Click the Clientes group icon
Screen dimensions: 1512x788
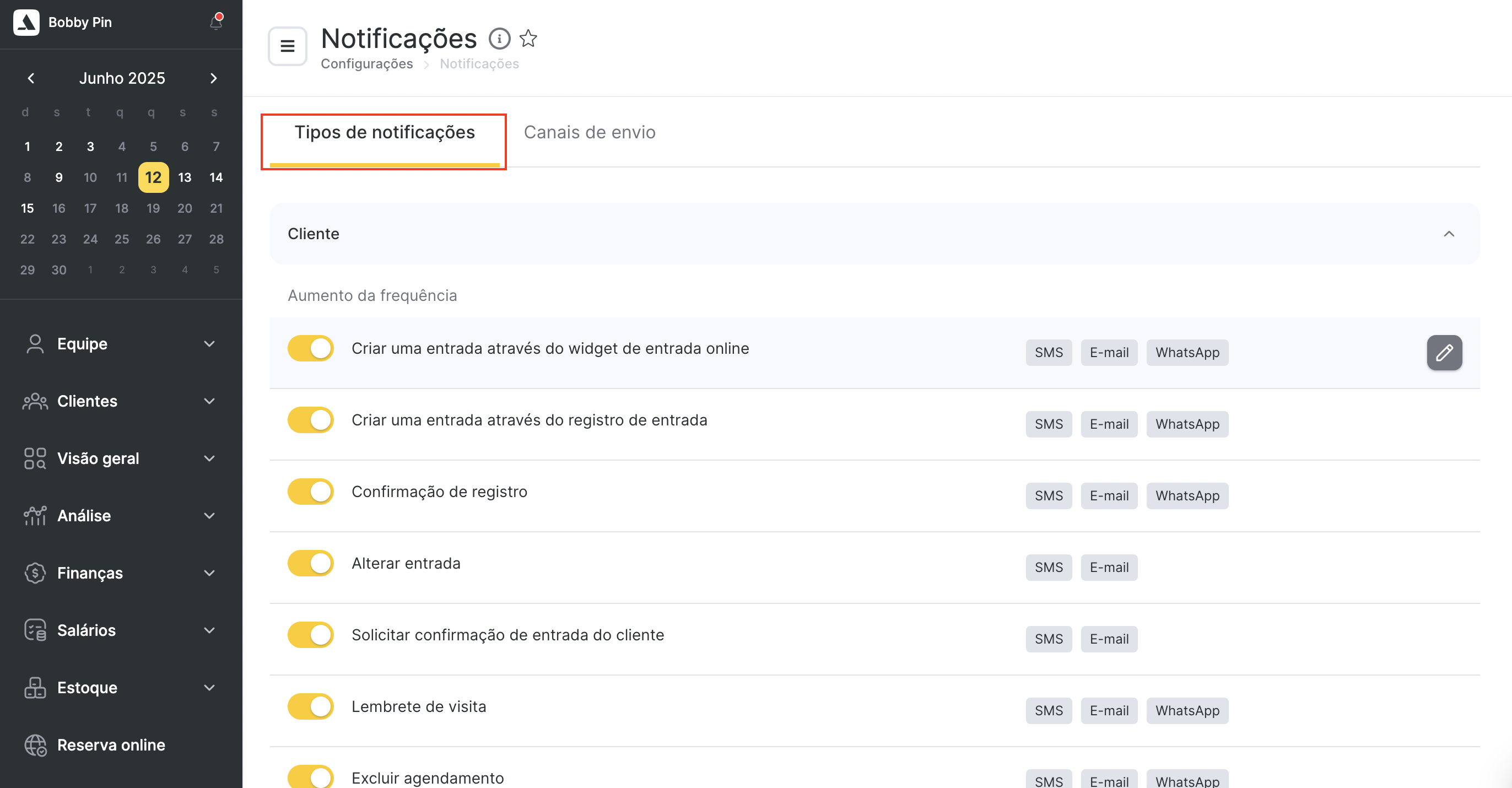[x=35, y=402]
